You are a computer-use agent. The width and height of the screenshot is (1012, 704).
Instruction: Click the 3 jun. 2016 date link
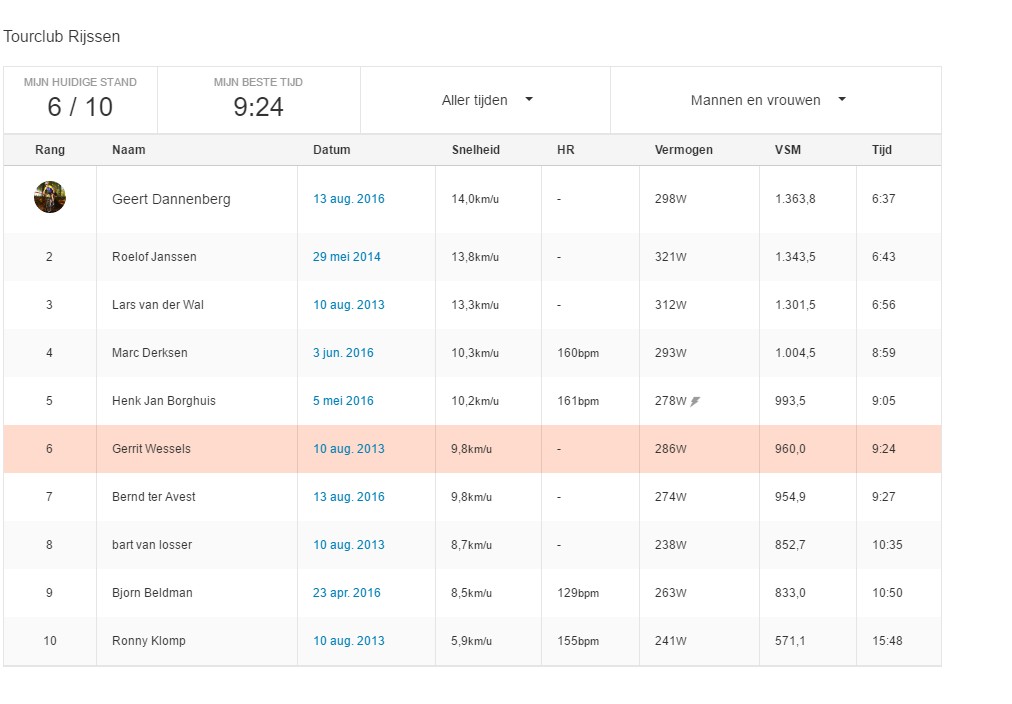tap(343, 353)
